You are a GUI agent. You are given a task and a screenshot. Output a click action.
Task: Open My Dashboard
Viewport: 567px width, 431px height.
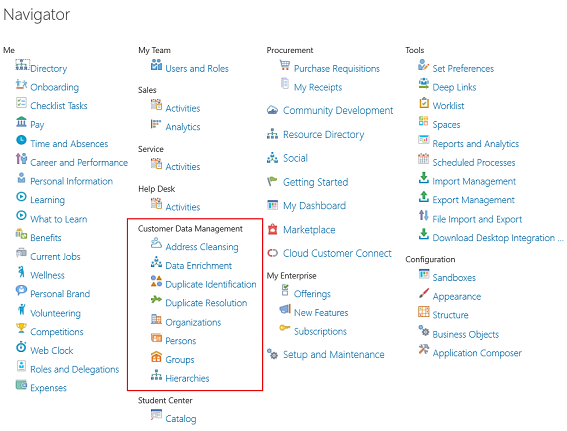pos(314,206)
